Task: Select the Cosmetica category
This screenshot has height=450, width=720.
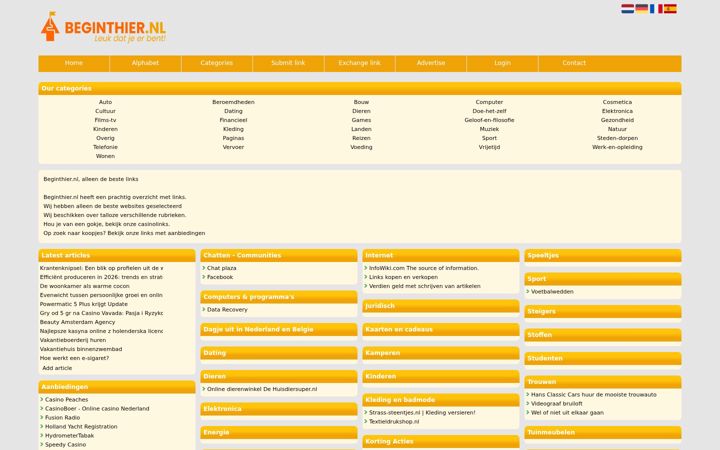Action: [617, 102]
